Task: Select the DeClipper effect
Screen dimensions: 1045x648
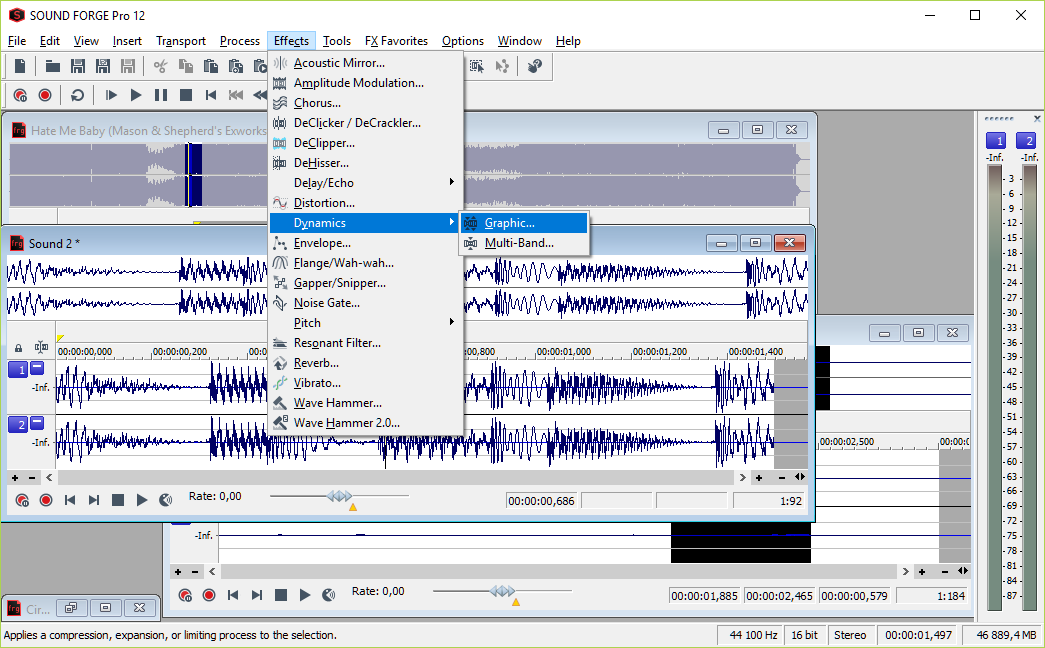Action: pyautogui.click(x=366, y=143)
